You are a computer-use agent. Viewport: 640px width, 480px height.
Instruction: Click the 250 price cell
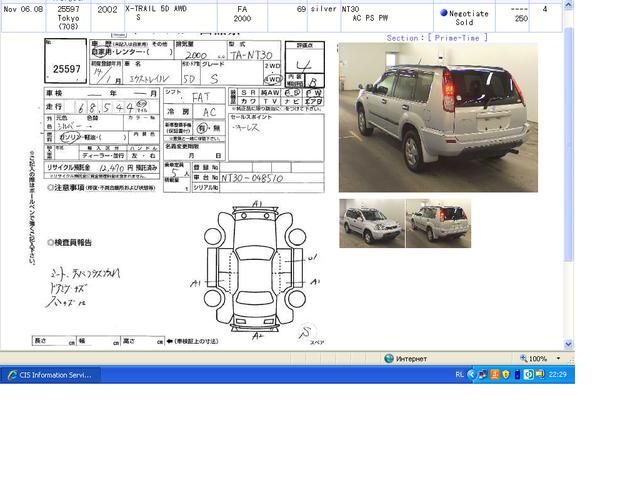(512, 17)
